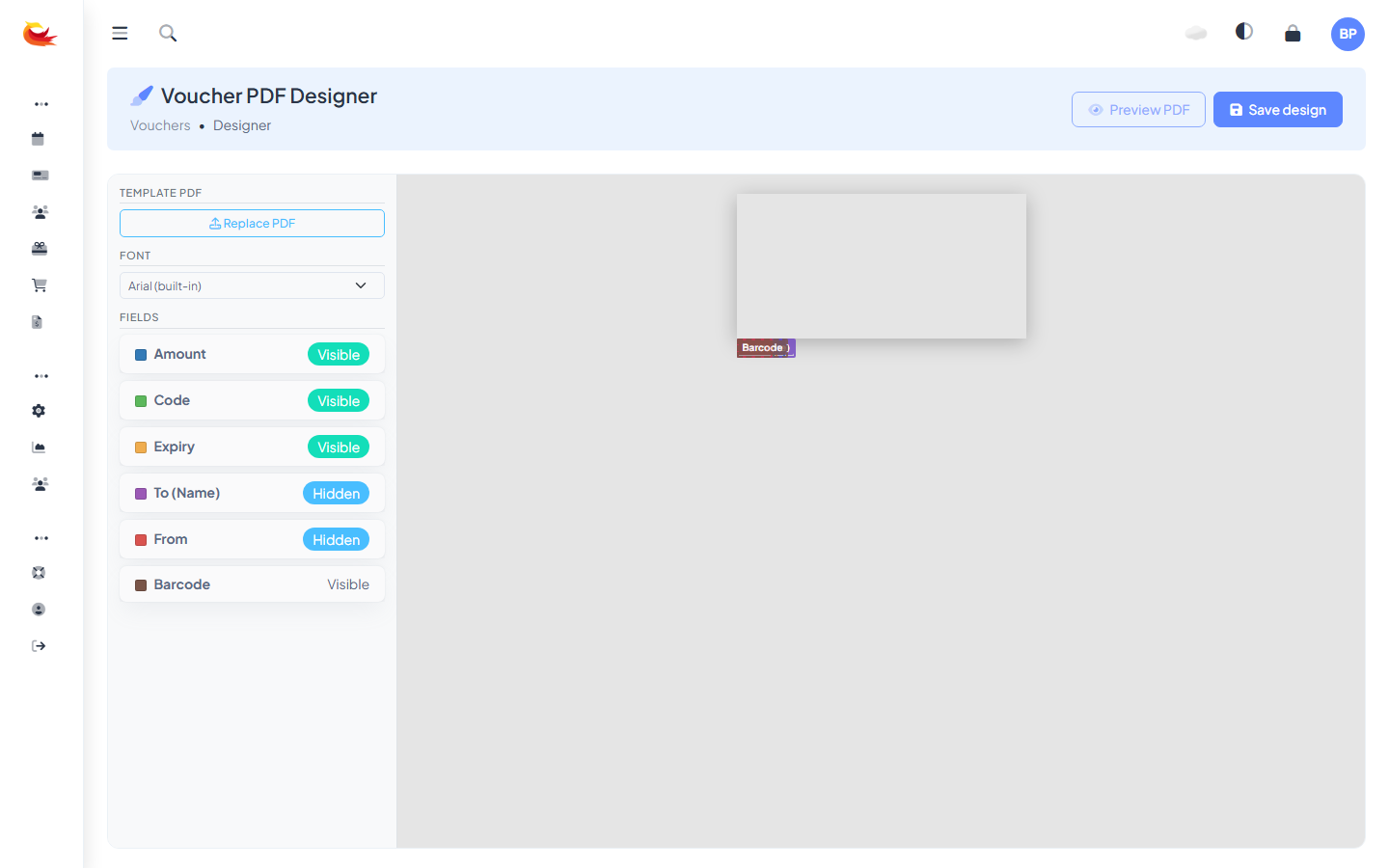
Task: Click the paintbrush icon beside Voucher PDF Designer
Action: [142, 95]
